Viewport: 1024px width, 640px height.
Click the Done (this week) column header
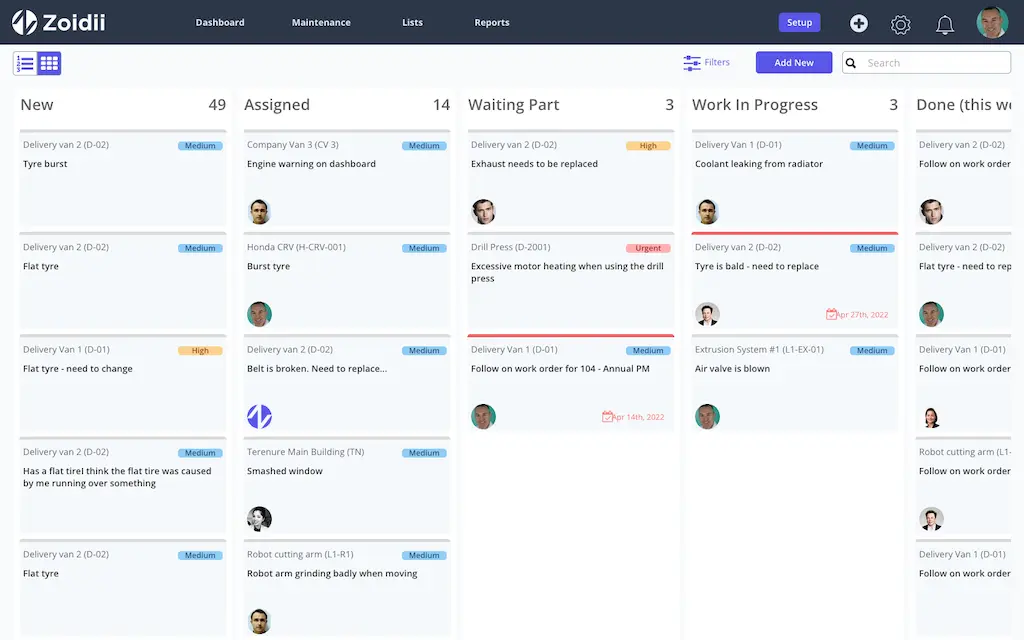pos(964,105)
